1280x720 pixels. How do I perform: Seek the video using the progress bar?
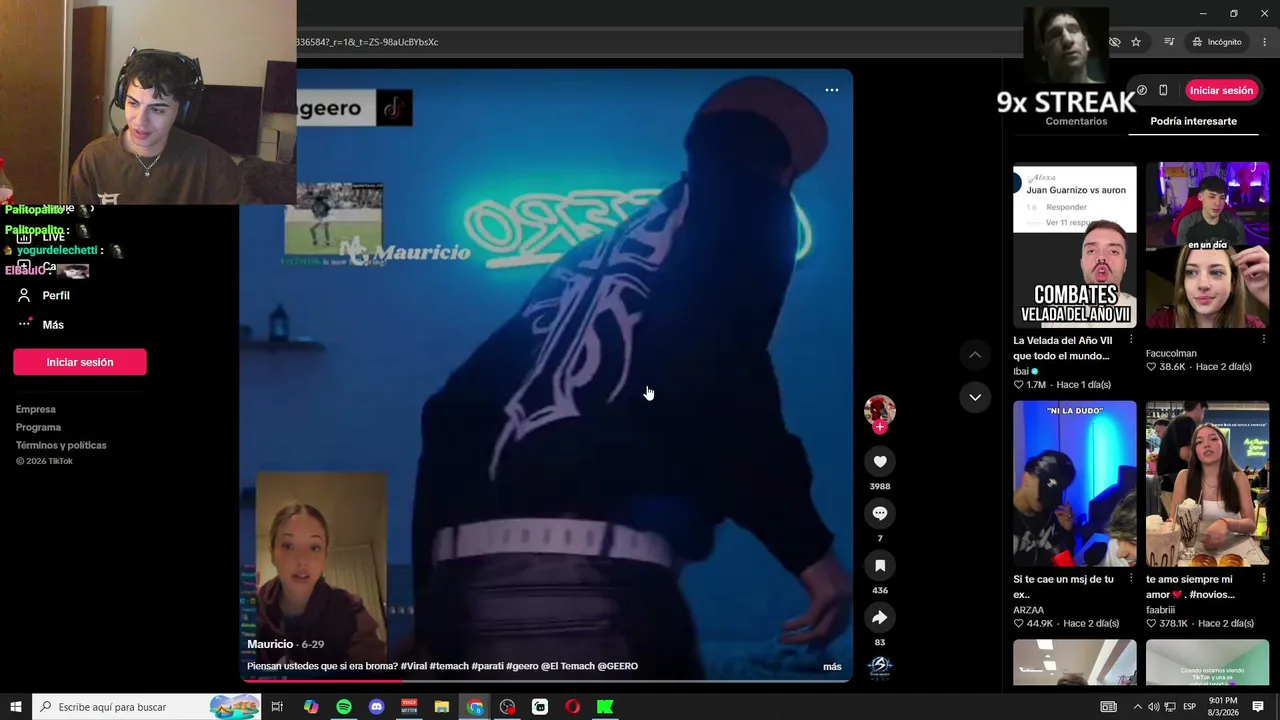pyautogui.click(x=546, y=681)
